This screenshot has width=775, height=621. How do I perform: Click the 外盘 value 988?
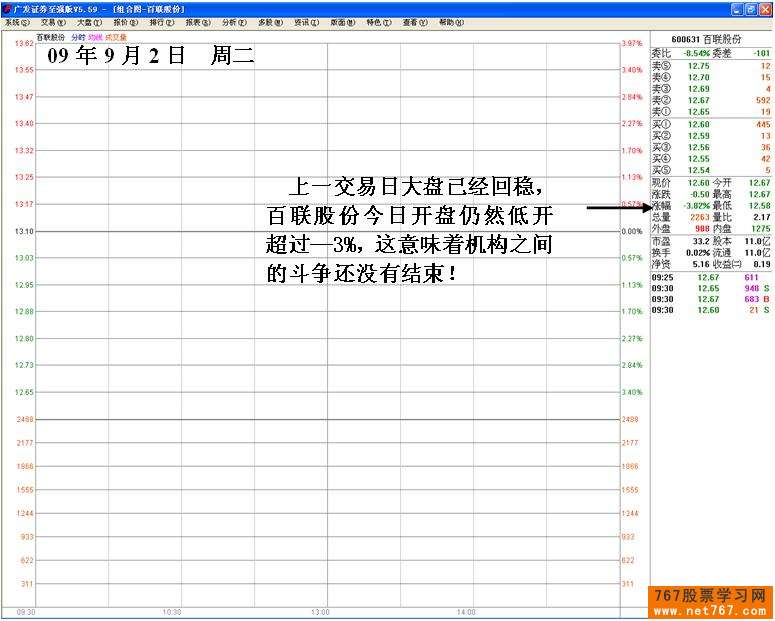click(702, 228)
